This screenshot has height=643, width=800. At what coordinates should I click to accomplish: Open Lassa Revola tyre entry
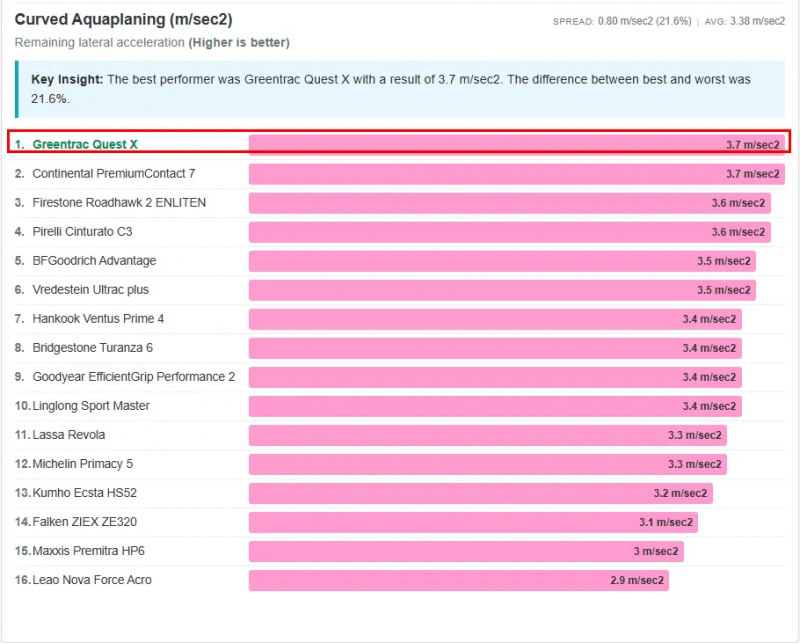coord(68,435)
